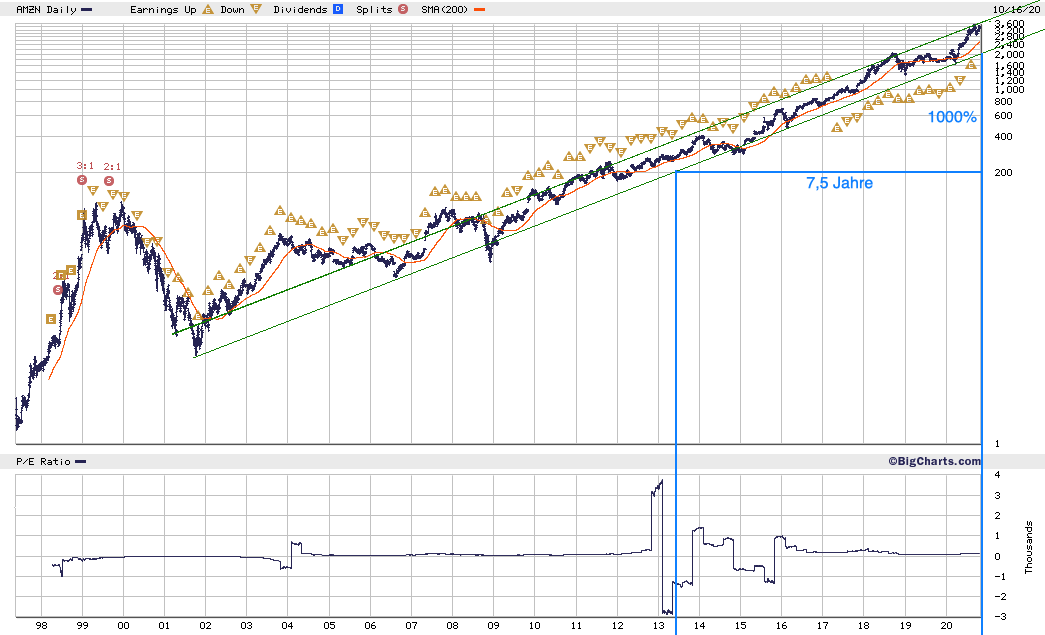Click the 2:1 split ratio text near 2000
Screen dimensions: 1045x635
coord(113,167)
